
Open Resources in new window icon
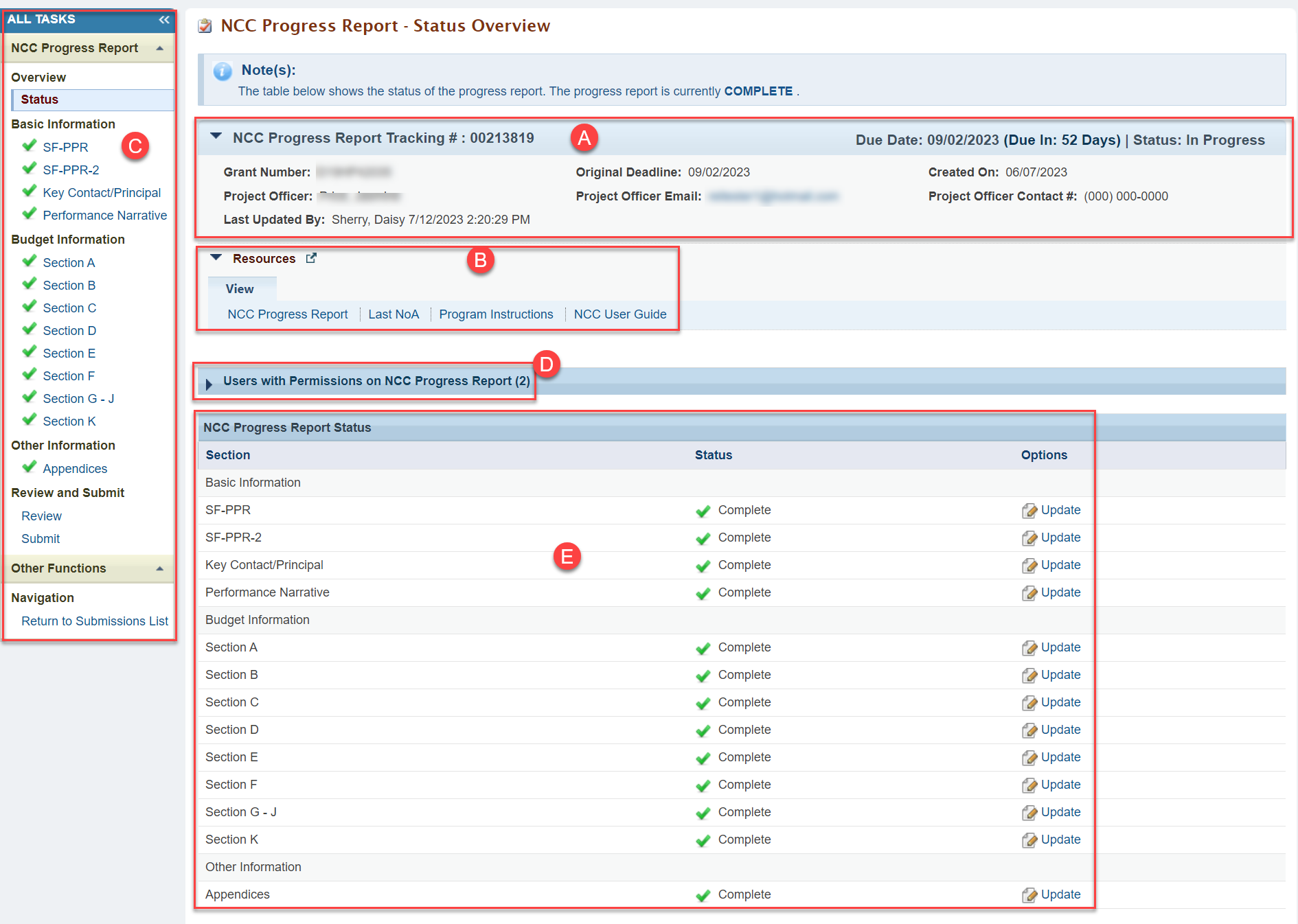311,258
